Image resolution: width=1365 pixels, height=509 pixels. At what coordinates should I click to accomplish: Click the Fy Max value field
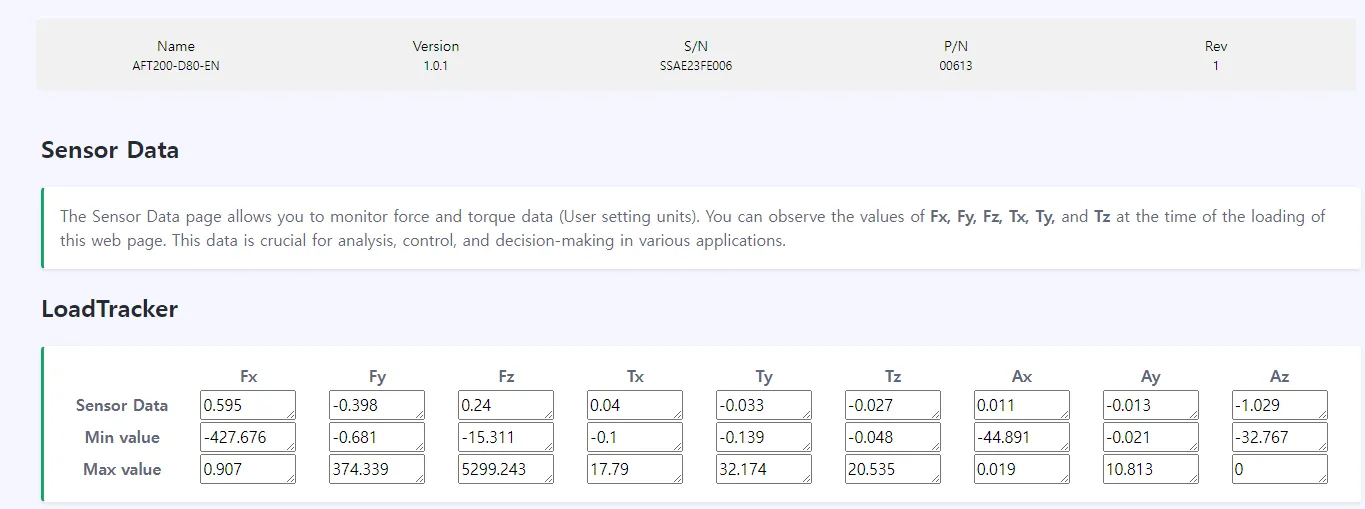(x=376, y=469)
